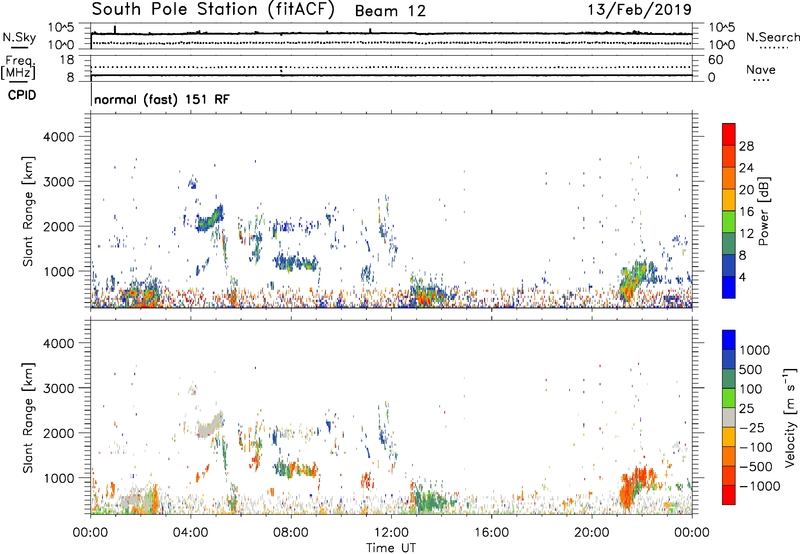Select the 'Beam 12' label
The width and height of the screenshot is (800, 554).
point(390,11)
